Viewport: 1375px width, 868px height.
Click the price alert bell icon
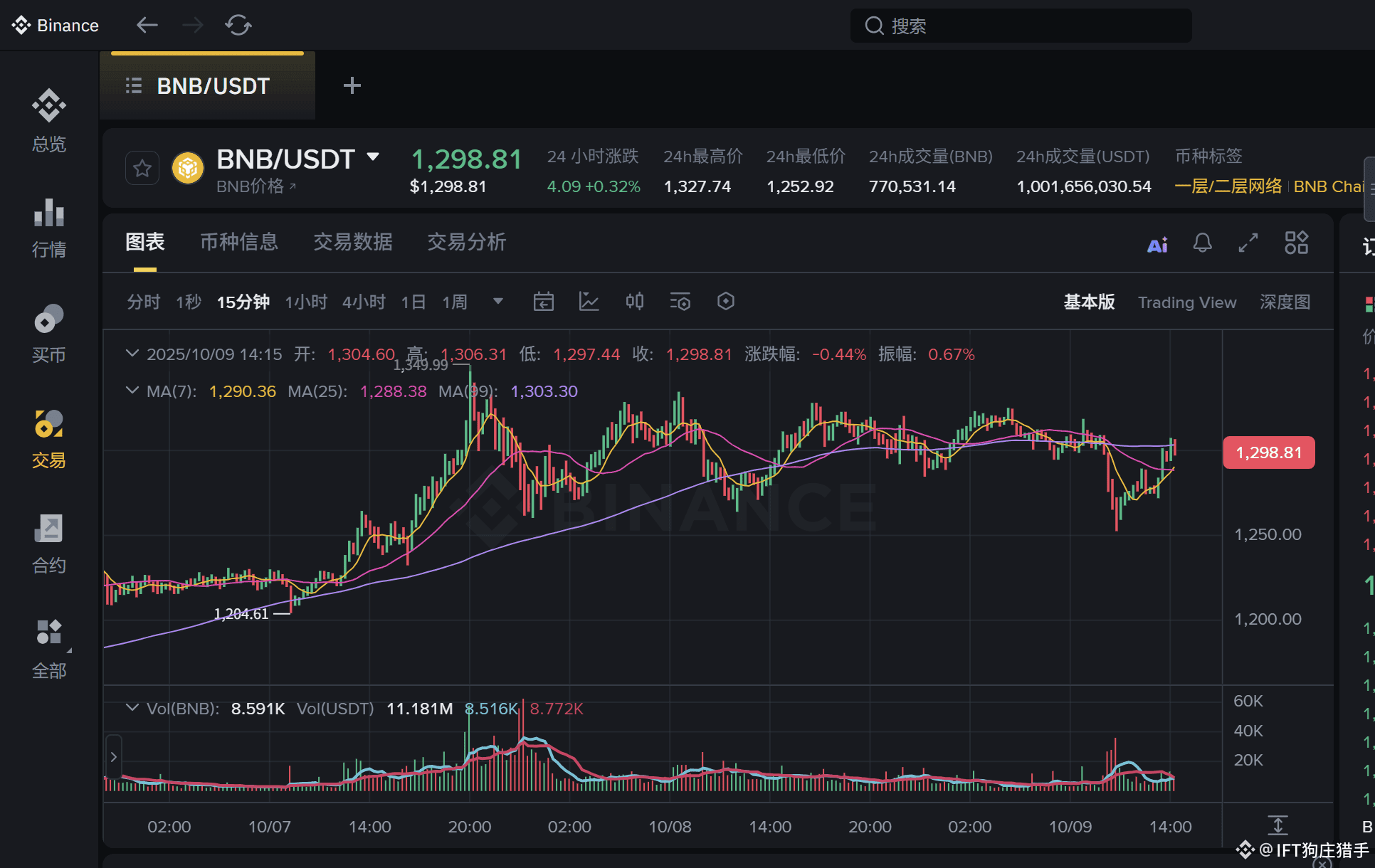pos(1202,243)
